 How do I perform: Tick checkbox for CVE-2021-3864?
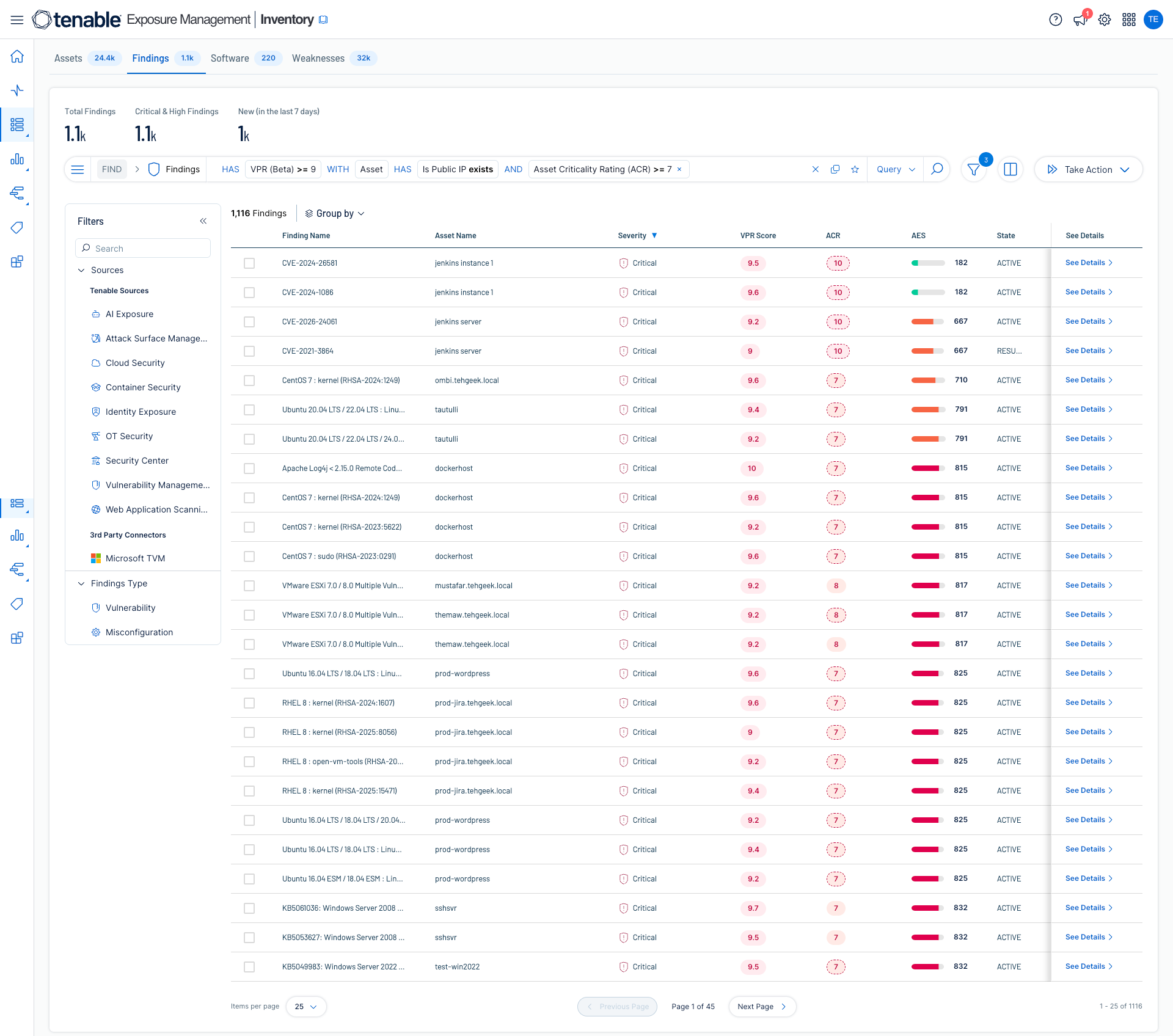coord(249,351)
